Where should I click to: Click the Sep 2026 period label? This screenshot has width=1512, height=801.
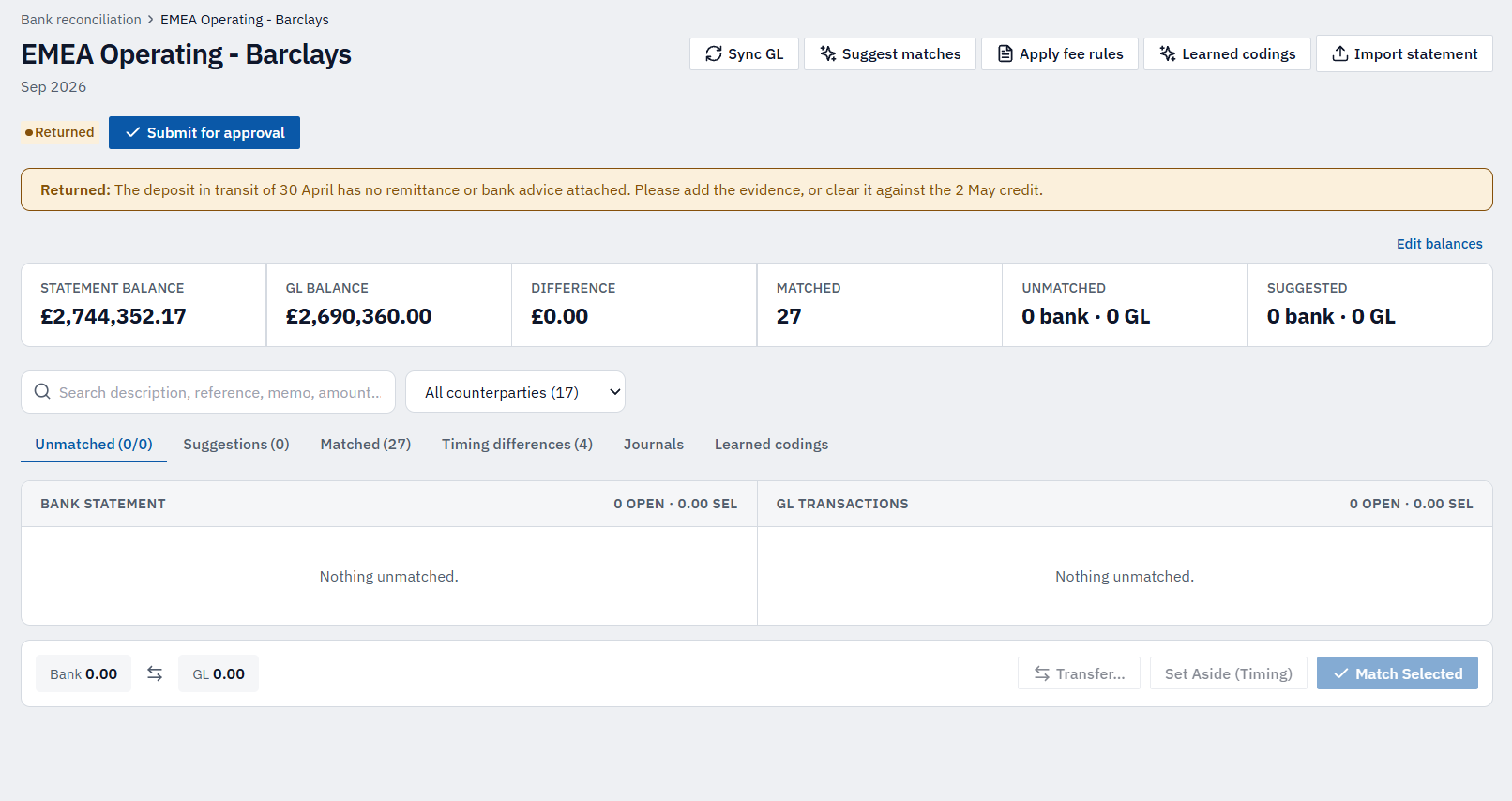pyautogui.click(x=53, y=86)
